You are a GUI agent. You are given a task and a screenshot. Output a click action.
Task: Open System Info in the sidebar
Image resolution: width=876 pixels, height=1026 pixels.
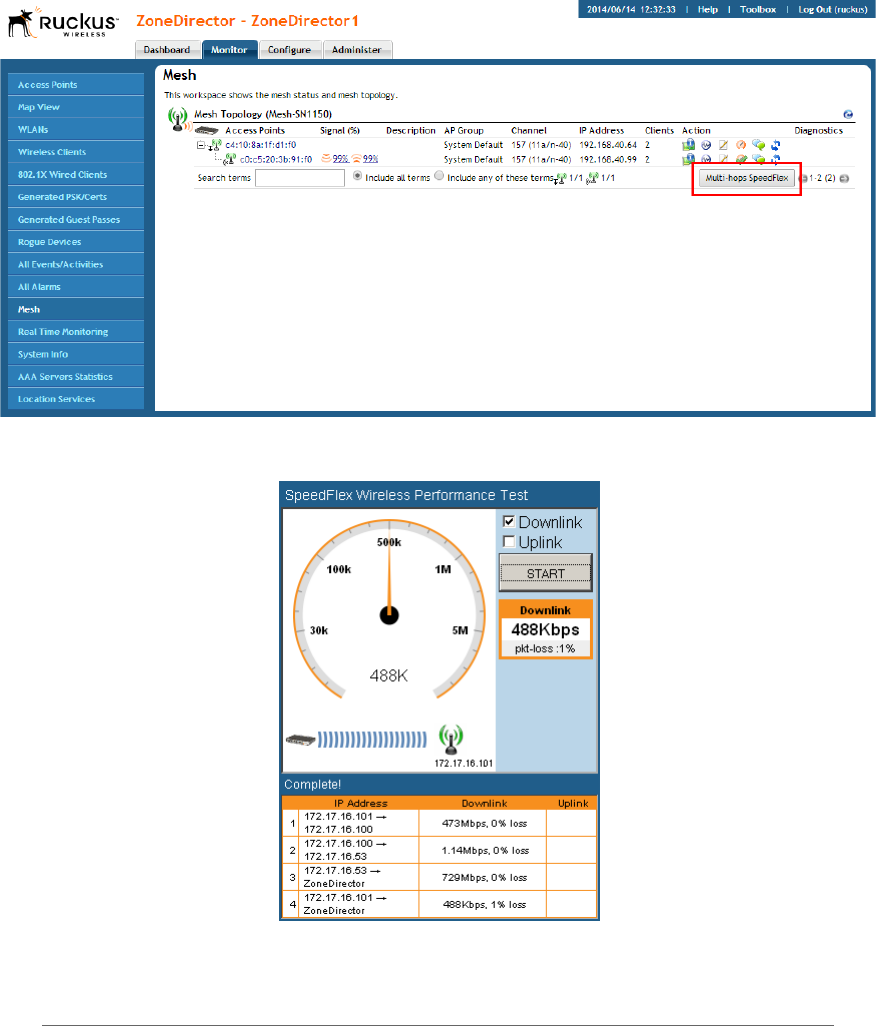coord(76,354)
